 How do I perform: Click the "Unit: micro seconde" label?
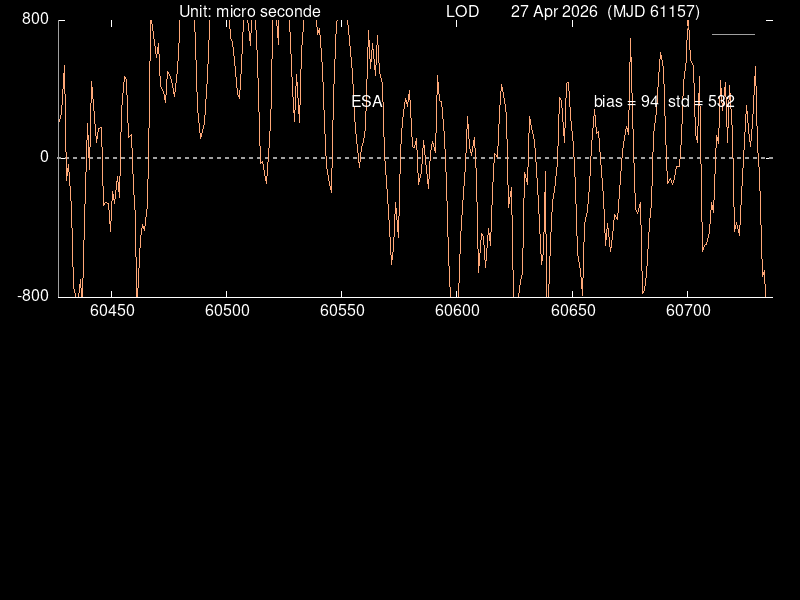coord(250,12)
